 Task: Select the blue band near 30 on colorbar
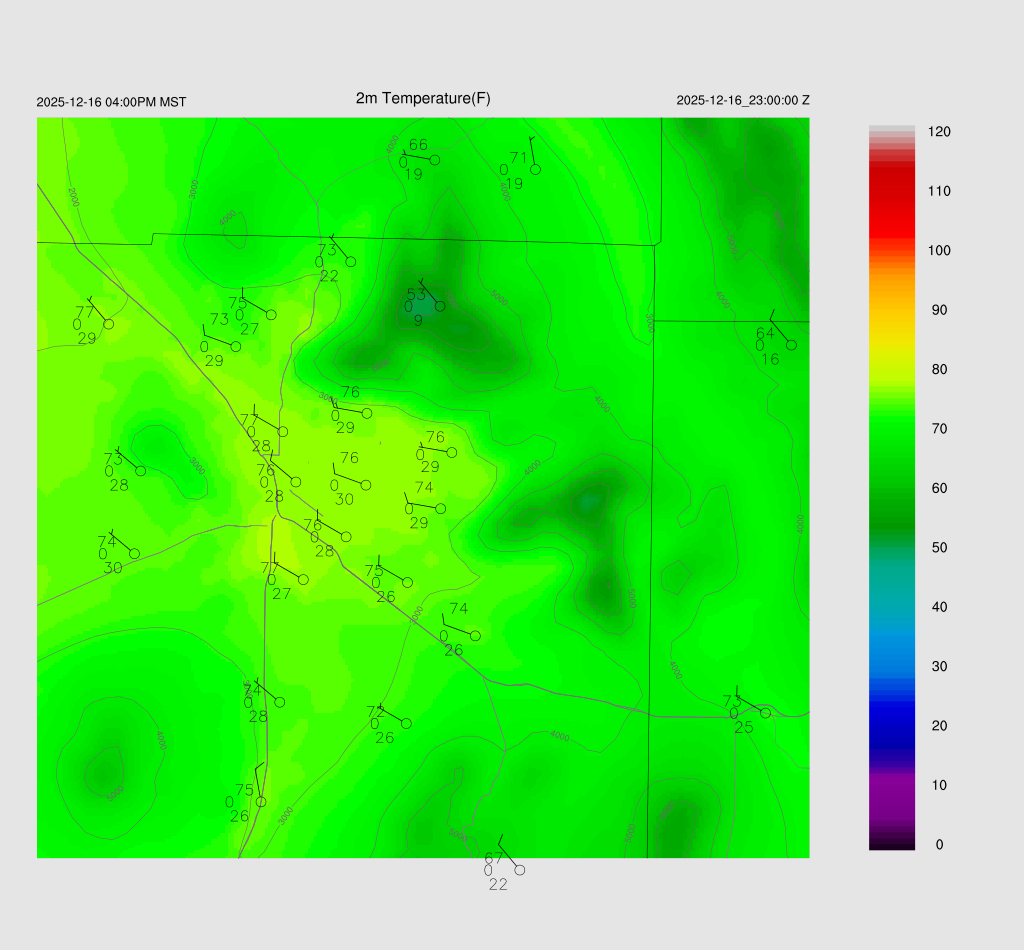click(x=892, y=665)
